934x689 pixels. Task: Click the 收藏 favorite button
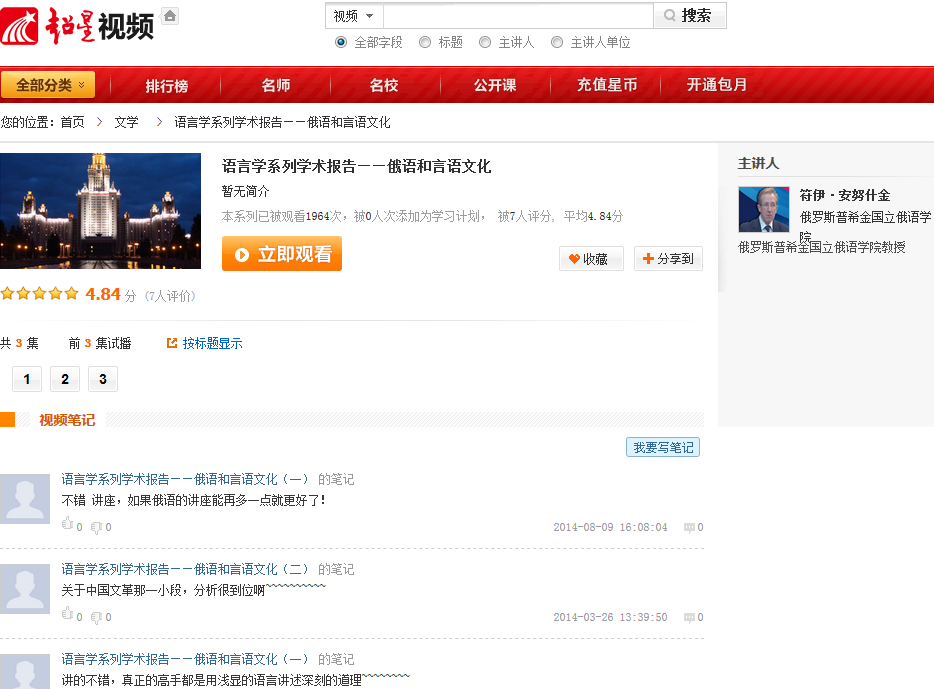pyautogui.click(x=591, y=258)
